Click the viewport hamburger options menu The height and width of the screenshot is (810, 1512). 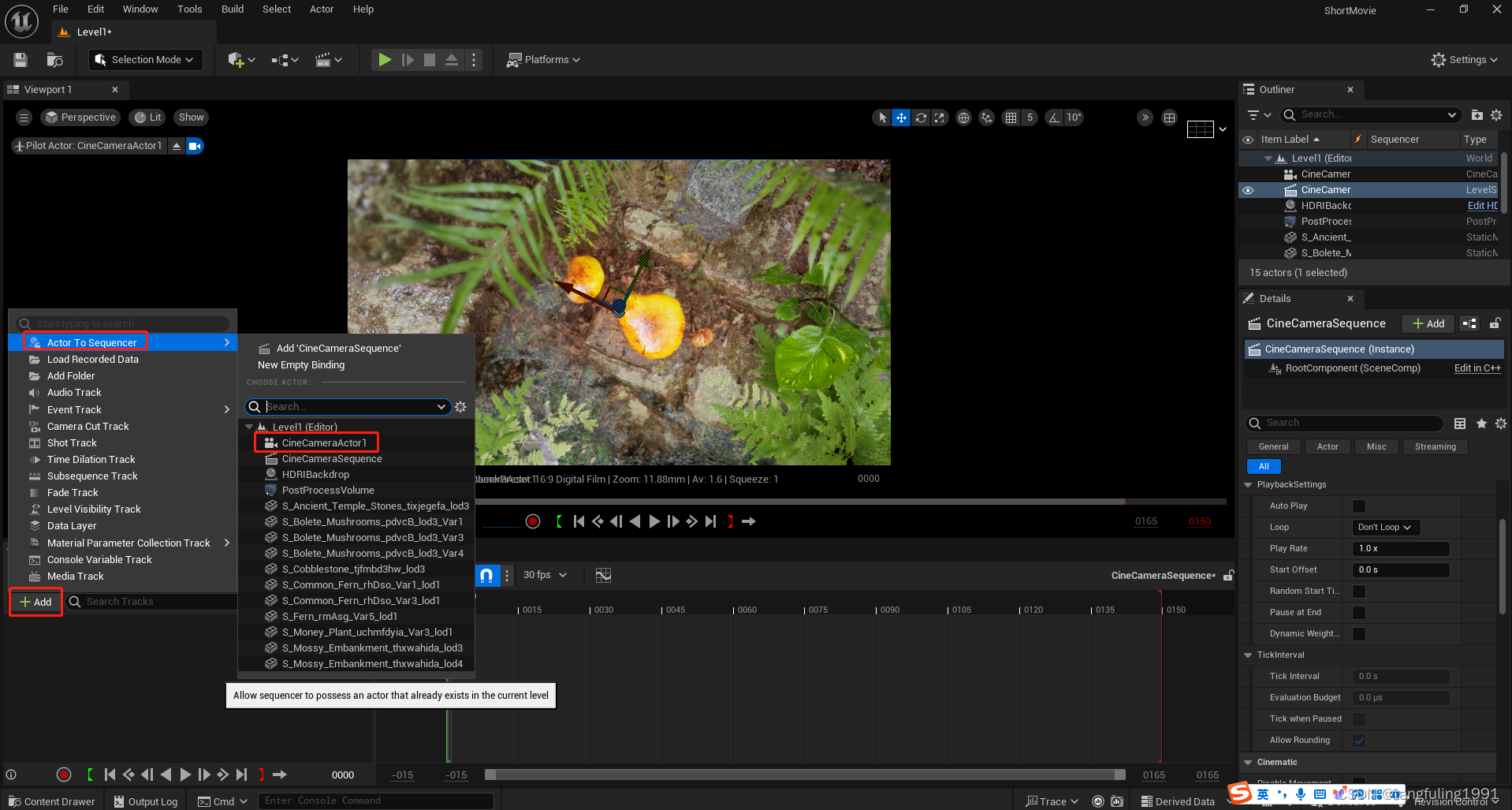24,118
